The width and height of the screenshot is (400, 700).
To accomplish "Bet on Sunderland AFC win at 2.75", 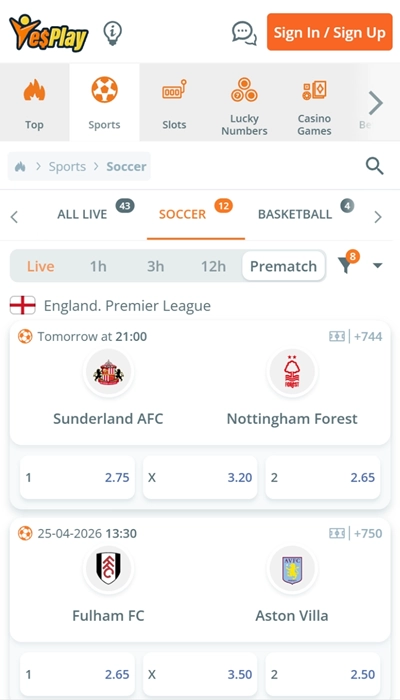I will 77,477.
